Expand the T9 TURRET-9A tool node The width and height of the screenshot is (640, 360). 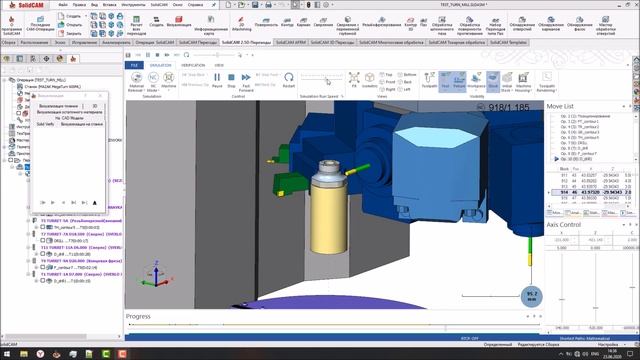[29, 261]
